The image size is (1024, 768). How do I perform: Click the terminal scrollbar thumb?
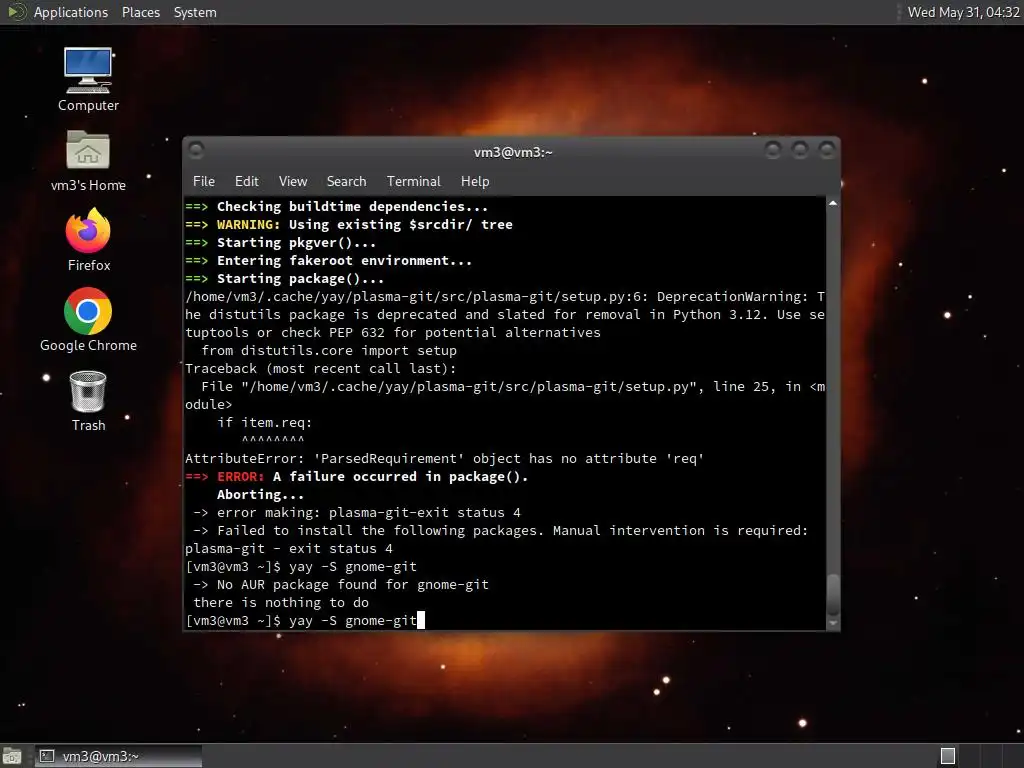[833, 594]
